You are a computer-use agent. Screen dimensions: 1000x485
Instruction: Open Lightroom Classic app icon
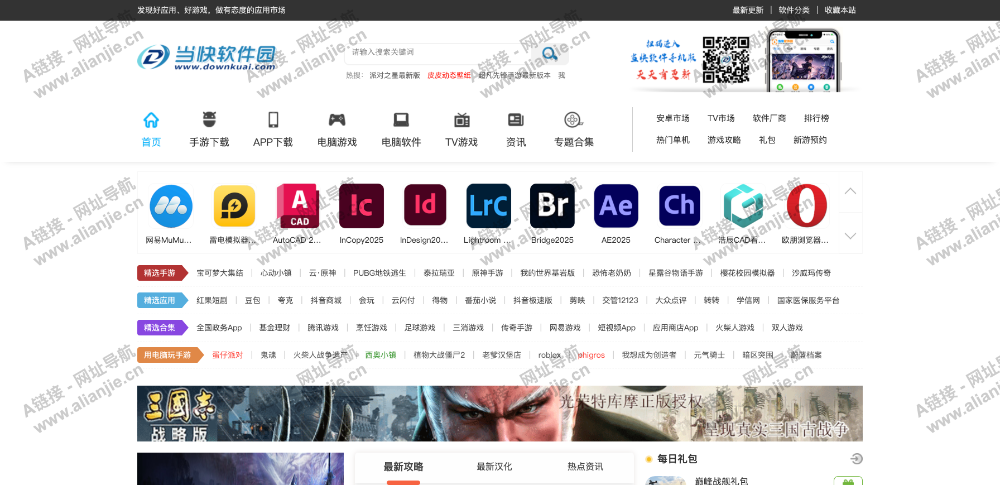(489, 206)
